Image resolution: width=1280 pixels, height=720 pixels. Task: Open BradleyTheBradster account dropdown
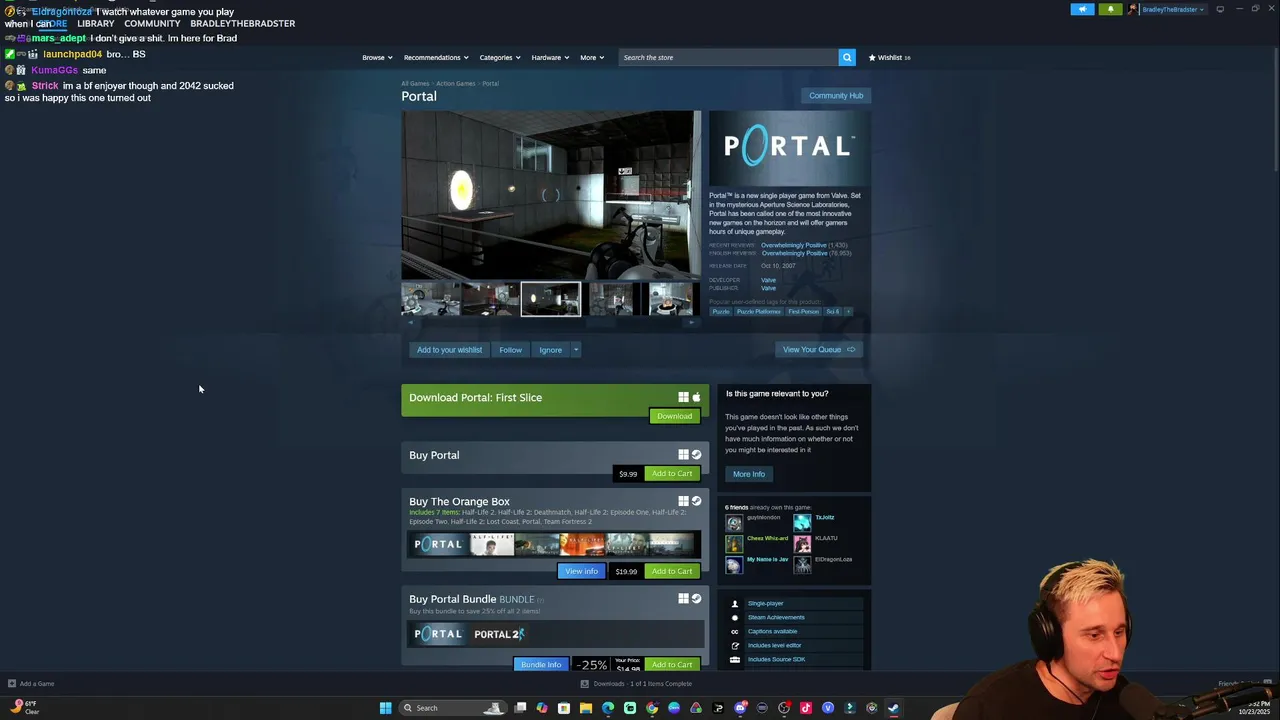click(x=1173, y=9)
